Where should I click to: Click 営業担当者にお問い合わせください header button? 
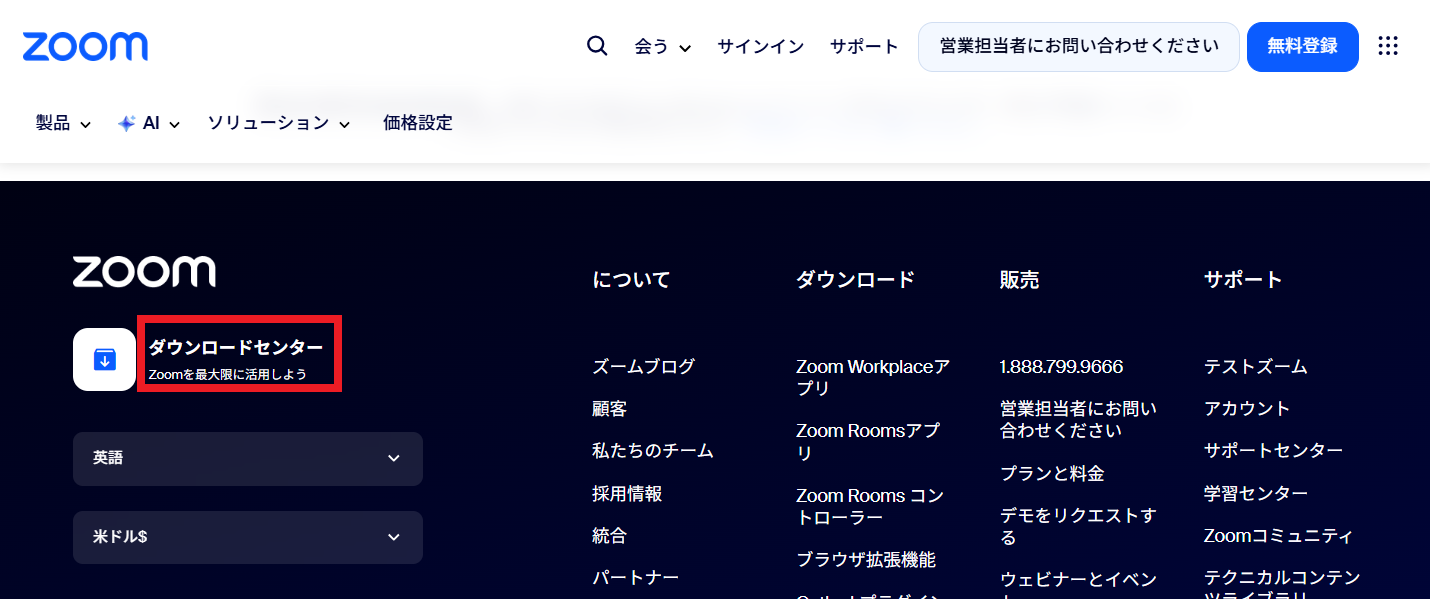pyautogui.click(x=1078, y=47)
